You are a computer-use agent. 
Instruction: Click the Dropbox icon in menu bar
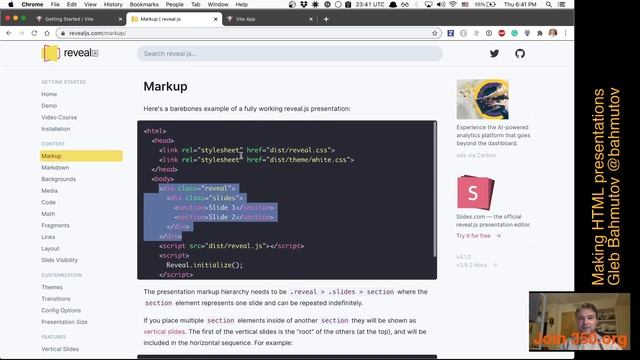click(x=304, y=4)
